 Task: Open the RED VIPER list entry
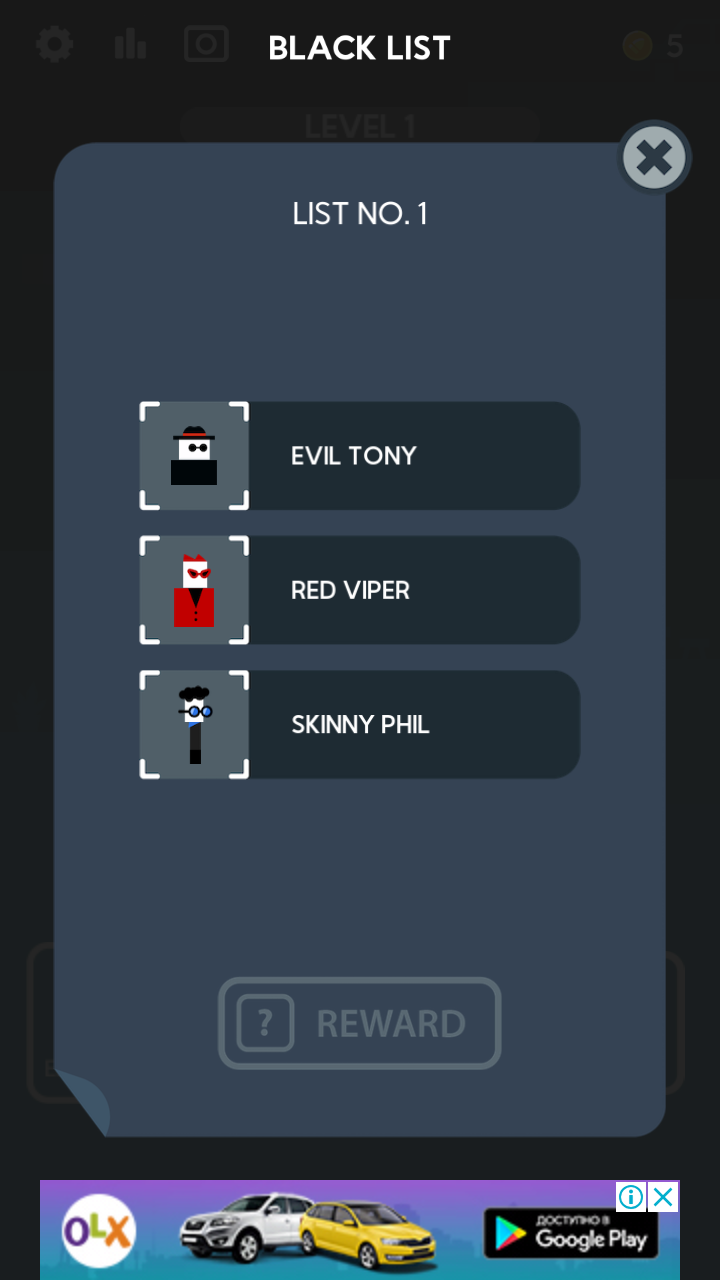pyautogui.click(x=360, y=590)
